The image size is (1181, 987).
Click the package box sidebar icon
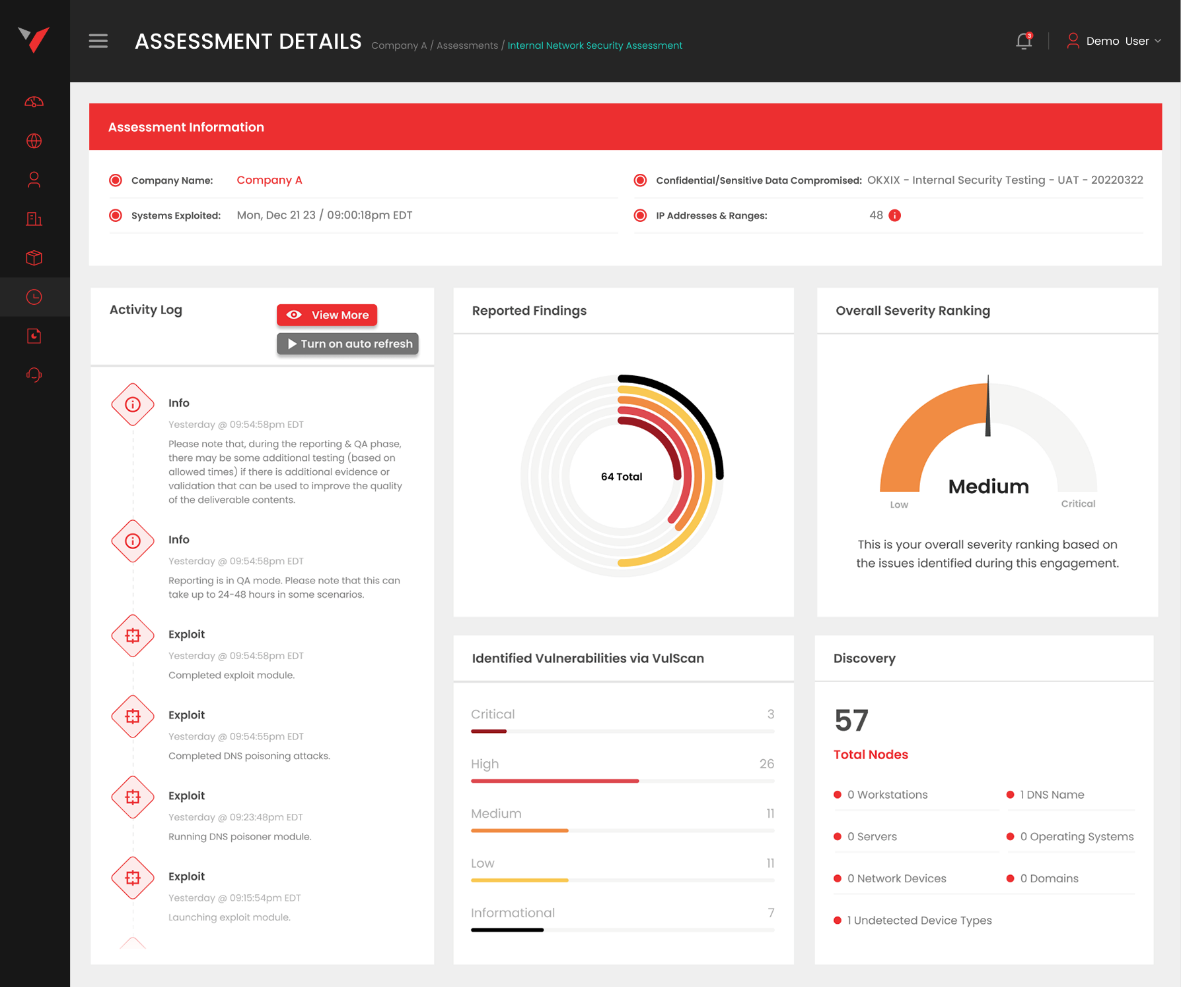pyautogui.click(x=34, y=258)
